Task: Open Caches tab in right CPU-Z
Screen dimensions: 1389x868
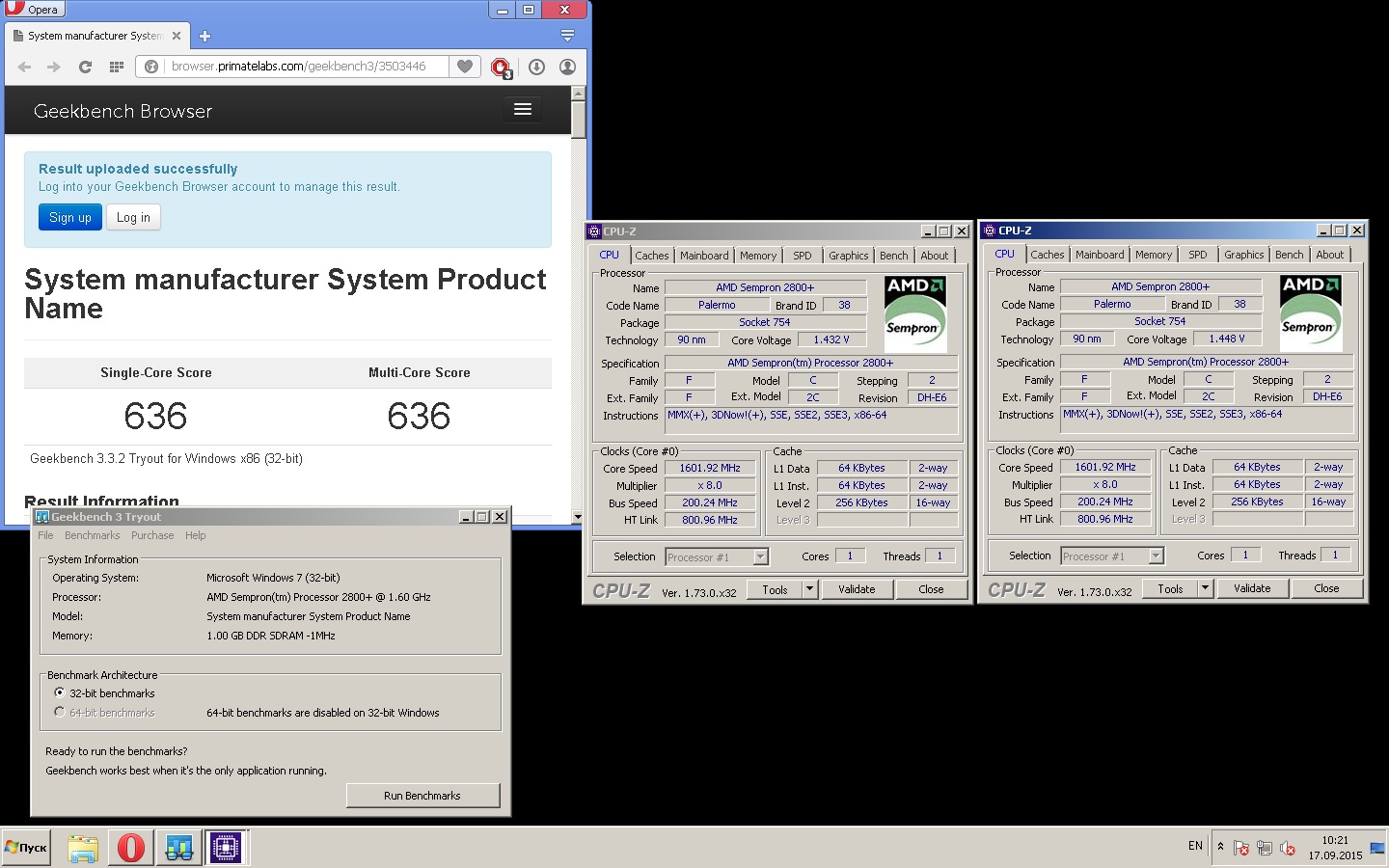Action: (x=1047, y=255)
